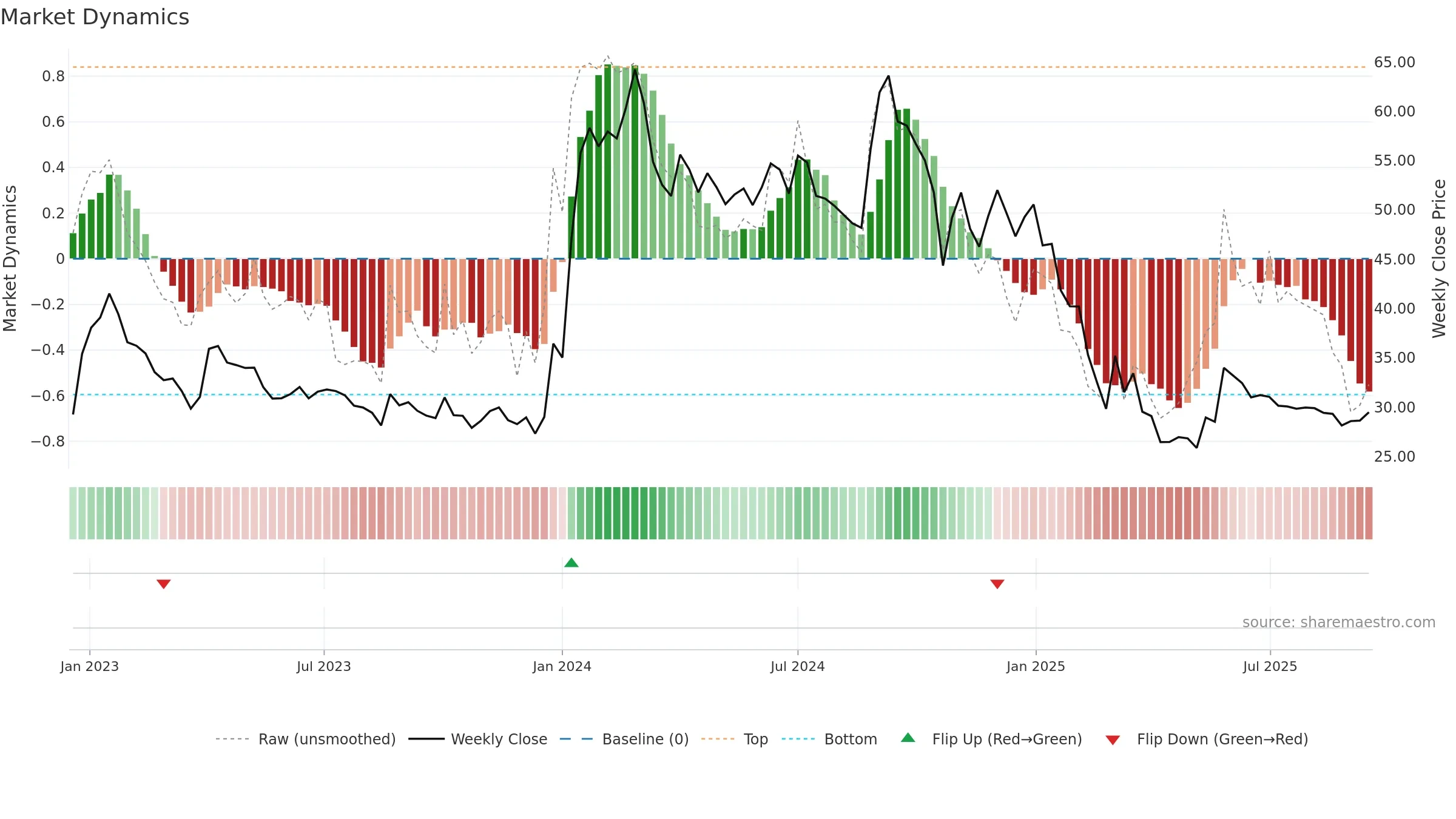Viewport: 1456px width, 819px height.
Task: Click the 30.00 price axis label
Action: (1395, 407)
